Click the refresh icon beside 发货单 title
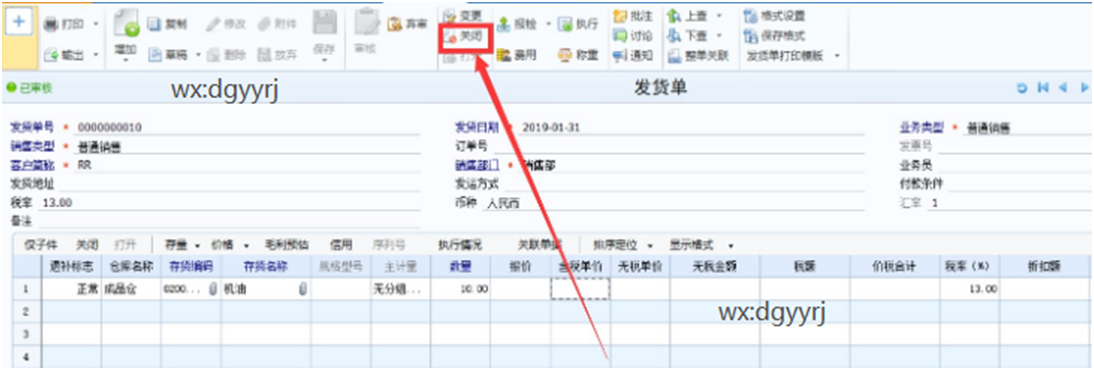 (x=1022, y=88)
